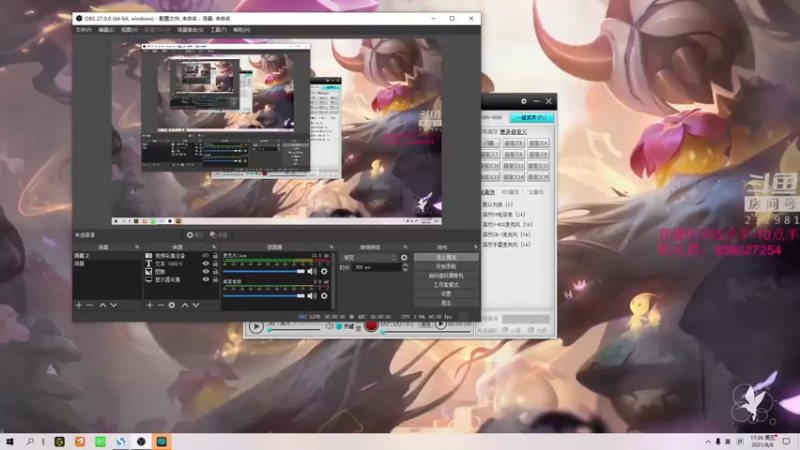Image resolution: width=800 pixels, height=450 pixels.
Task: Click the play button in sound effects window
Action: 256,327
